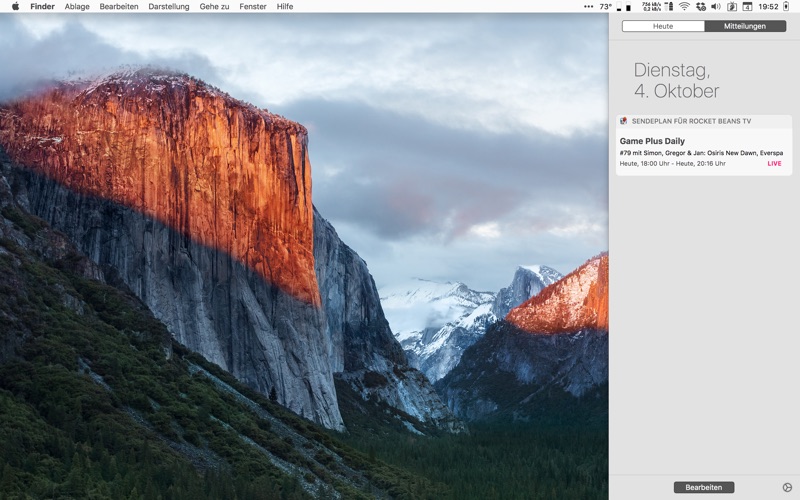Viewport: 800px width, 500px height.
Task: Open notification settings gear icon
Action: [x=787, y=487]
